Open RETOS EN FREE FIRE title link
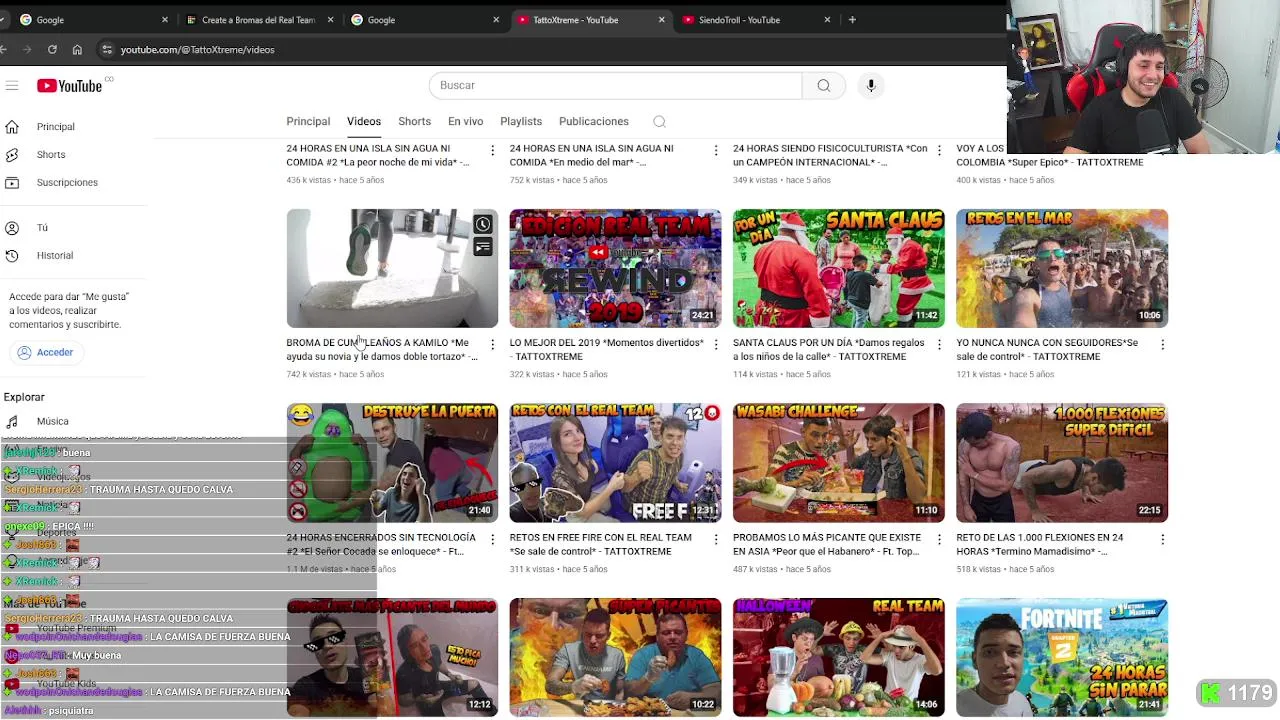 click(600, 544)
